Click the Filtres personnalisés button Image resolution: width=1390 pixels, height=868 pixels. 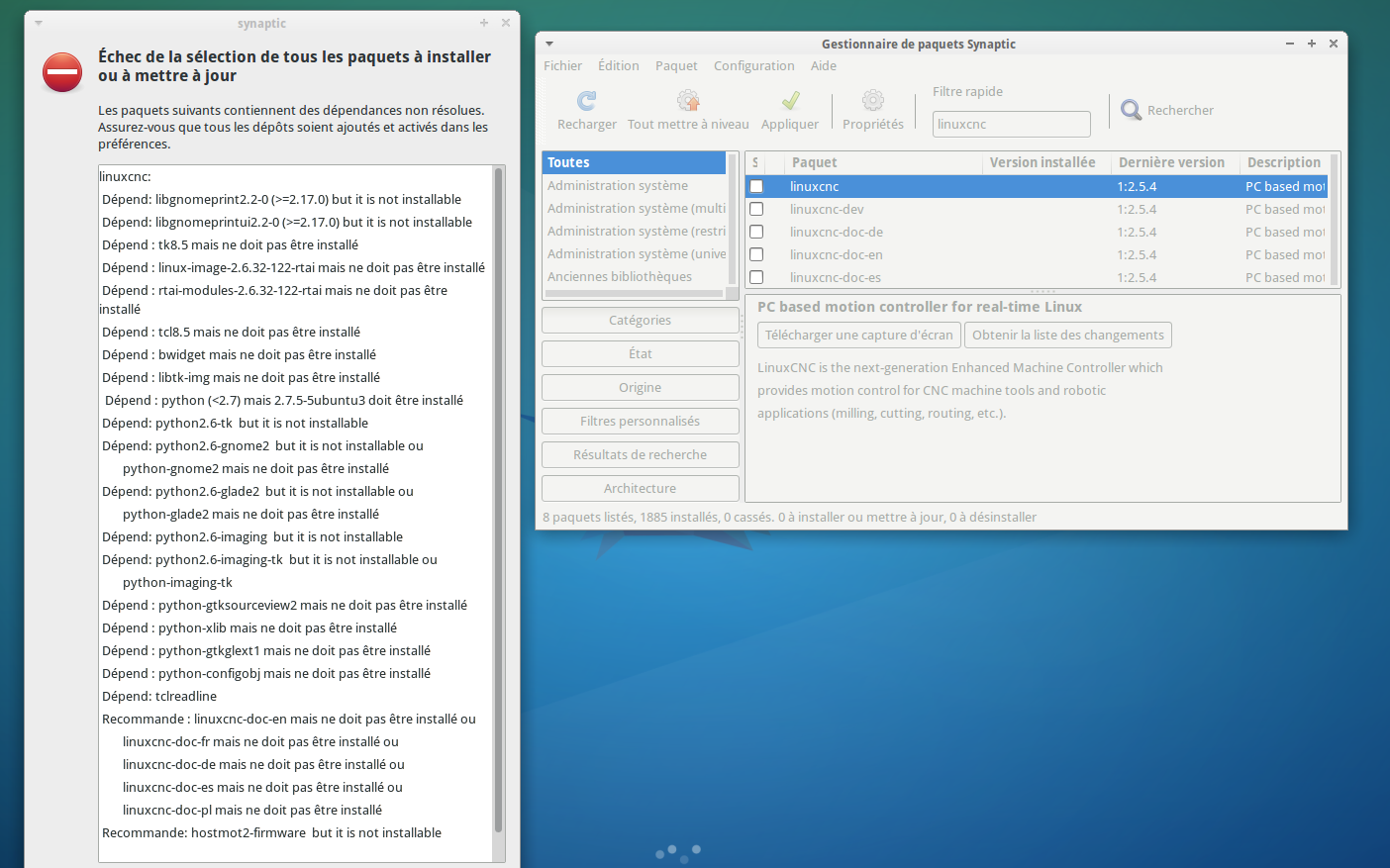(x=641, y=421)
